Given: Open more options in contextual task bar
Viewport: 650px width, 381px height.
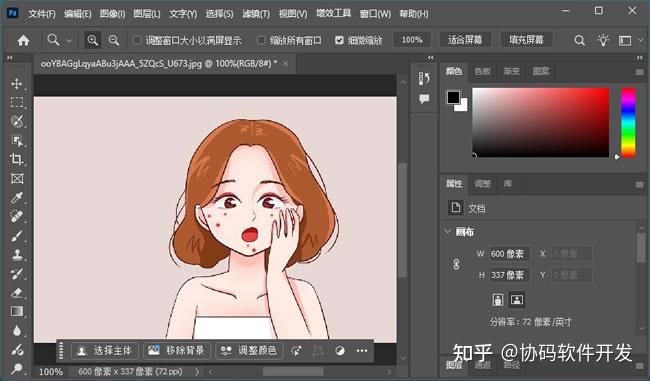Looking at the screenshot, I should (362, 351).
